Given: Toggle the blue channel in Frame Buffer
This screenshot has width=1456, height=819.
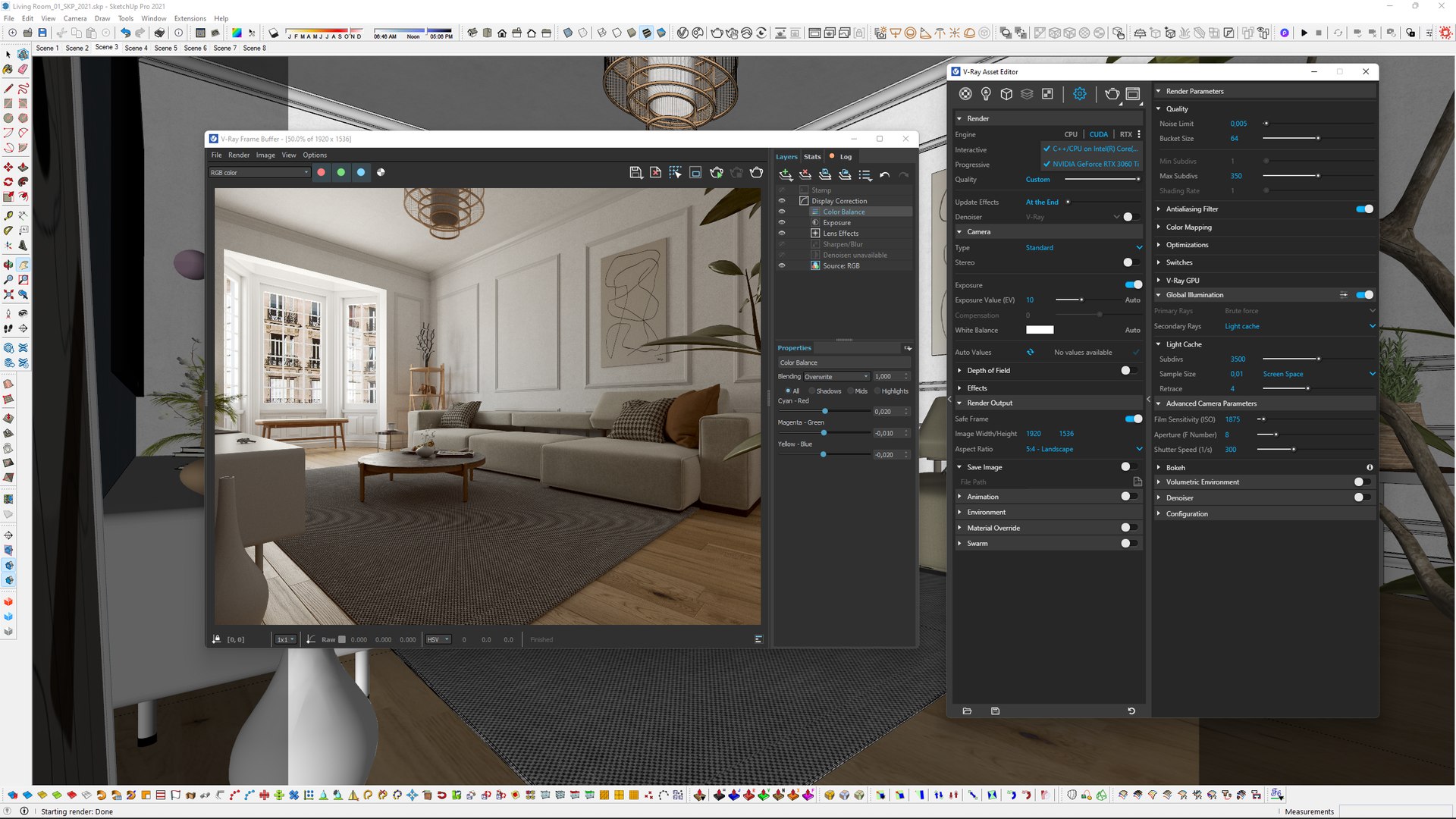Looking at the screenshot, I should tap(361, 173).
